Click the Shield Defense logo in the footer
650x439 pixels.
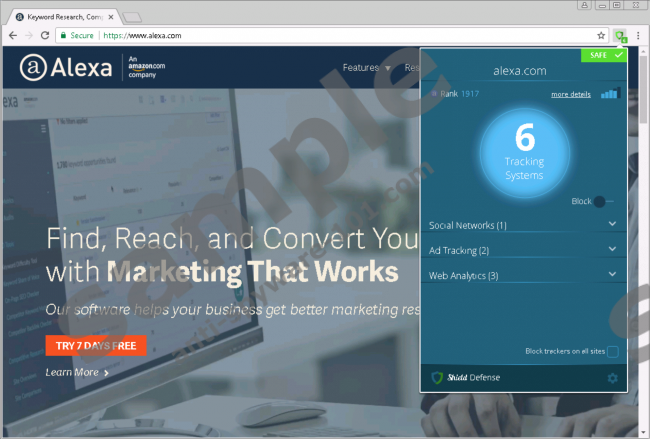(x=465, y=378)
